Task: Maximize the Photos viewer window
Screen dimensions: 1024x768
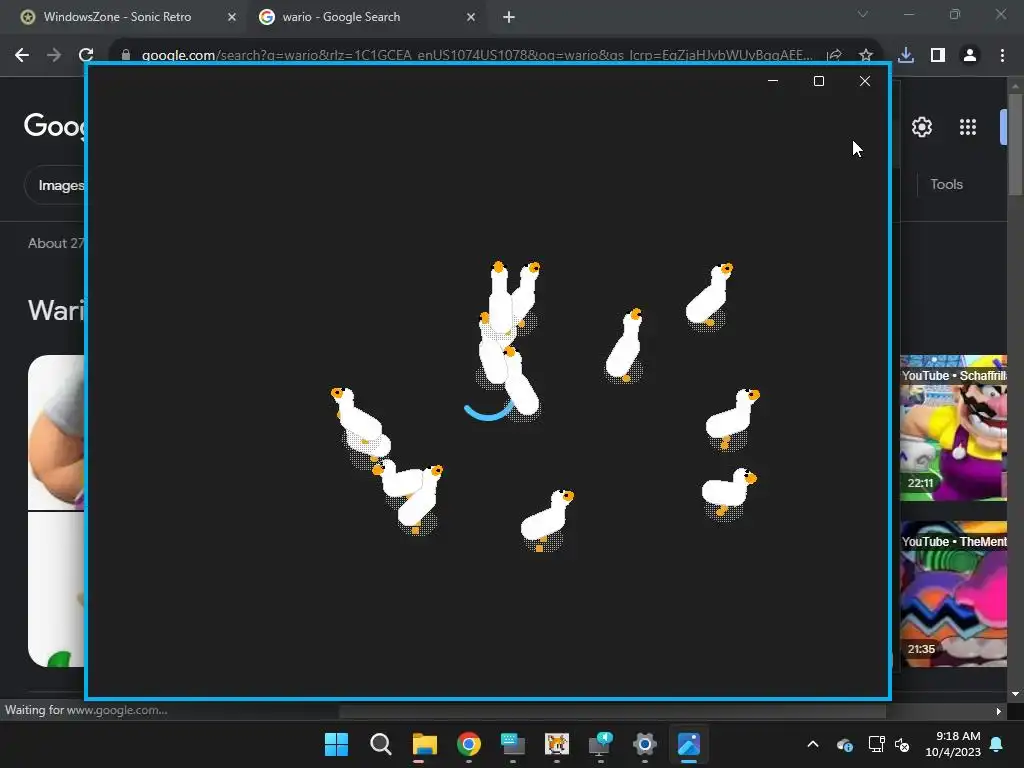Action: (x=819, y=81)
